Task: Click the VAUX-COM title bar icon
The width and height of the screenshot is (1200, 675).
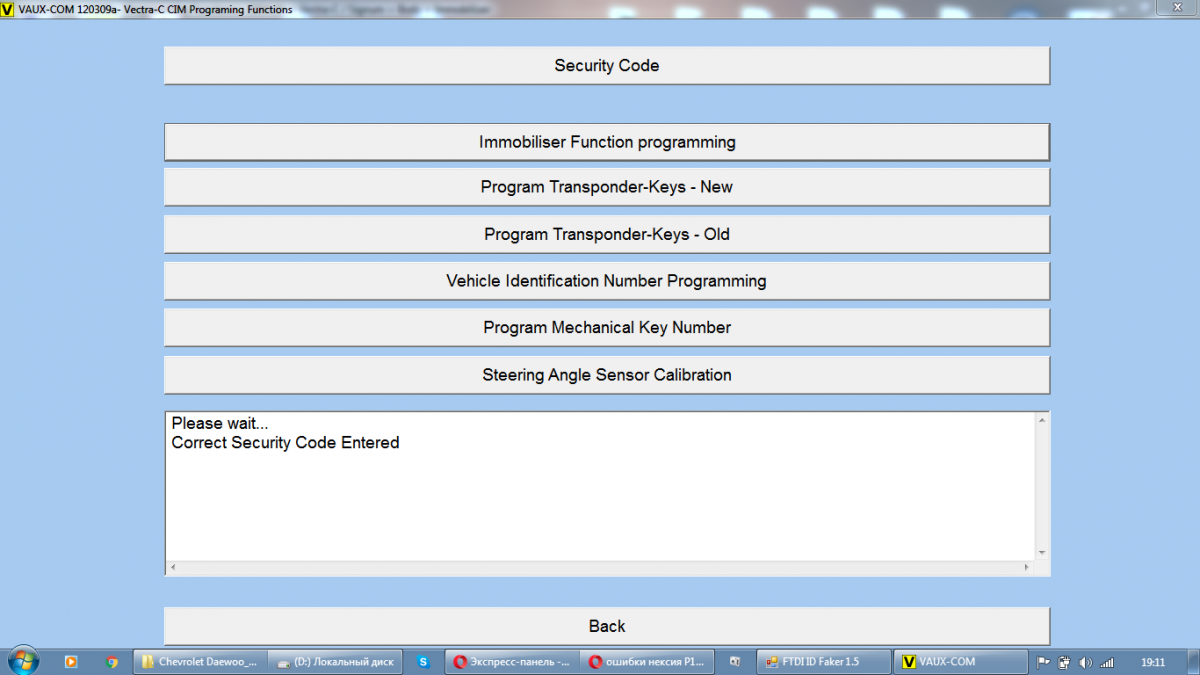Action: coord(8,9)
